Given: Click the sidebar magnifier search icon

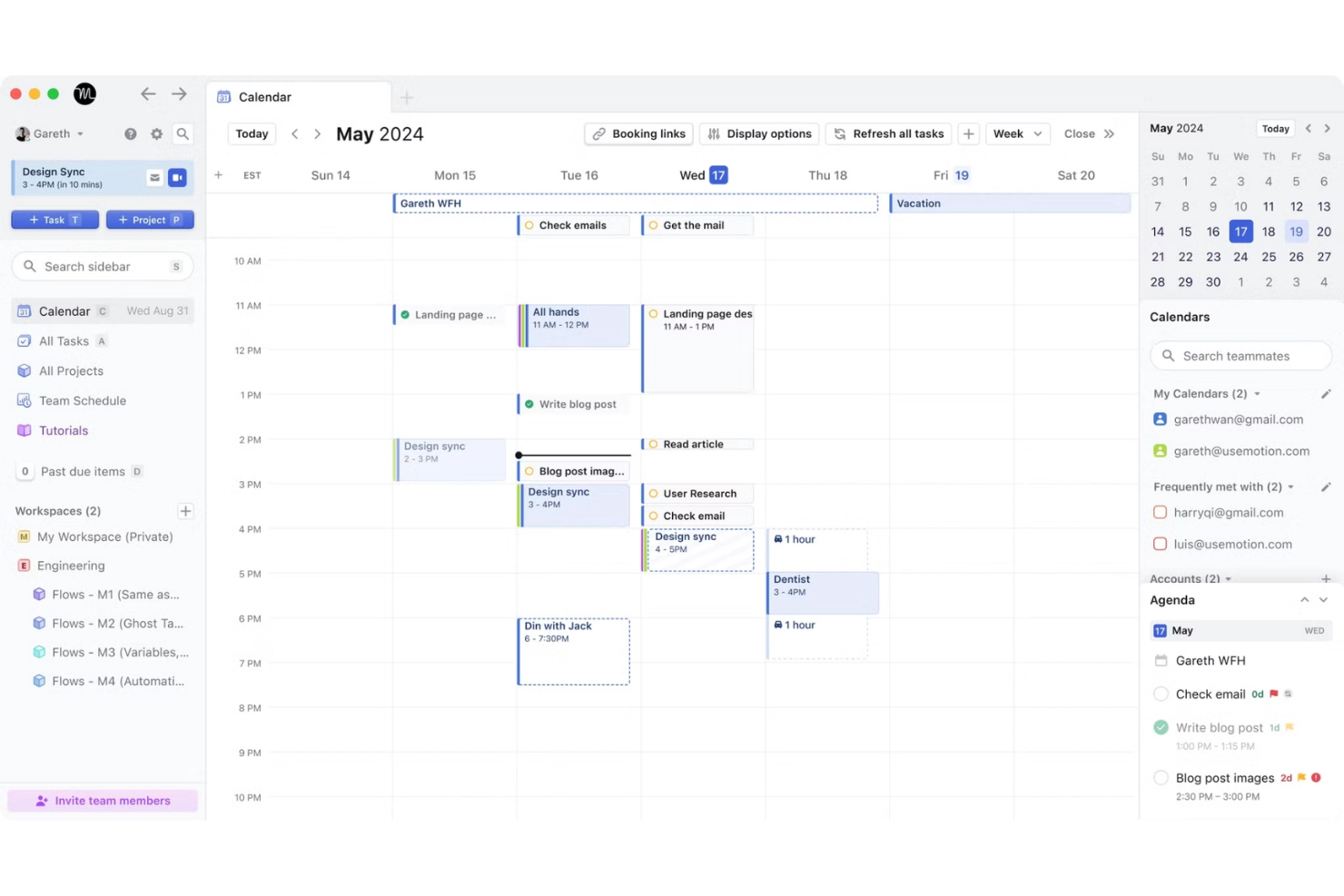Looking at the screenshot, I should click(x=183, y=133).
